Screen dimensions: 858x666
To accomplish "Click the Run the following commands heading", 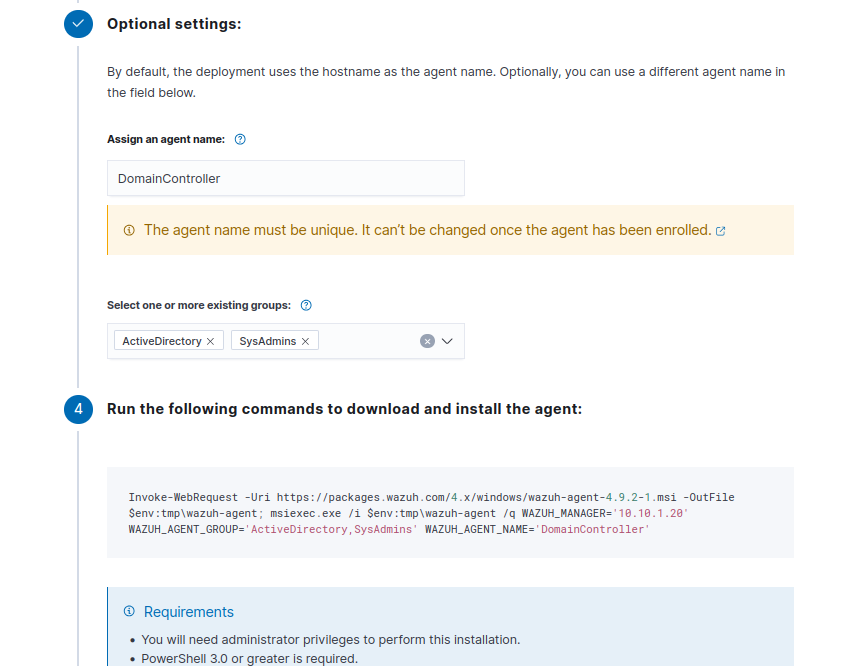I will point(344,409).
